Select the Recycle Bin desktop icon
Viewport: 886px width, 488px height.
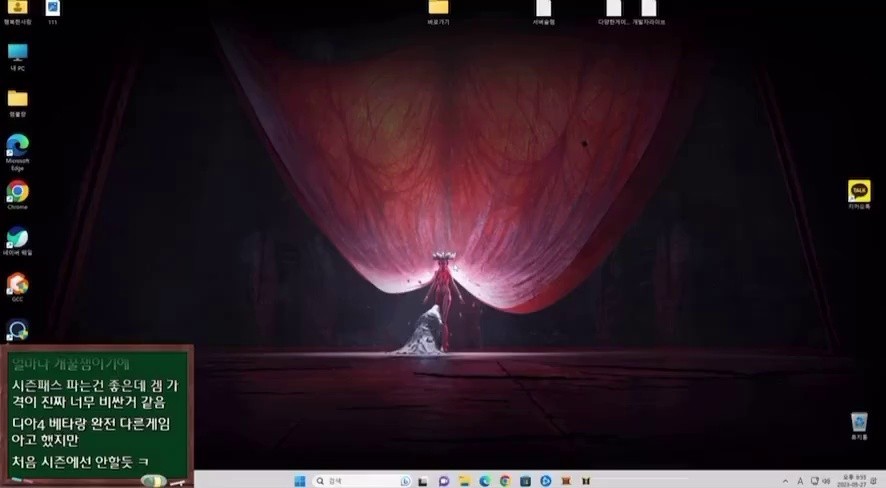pyautogui.click(x=858, y=422)
